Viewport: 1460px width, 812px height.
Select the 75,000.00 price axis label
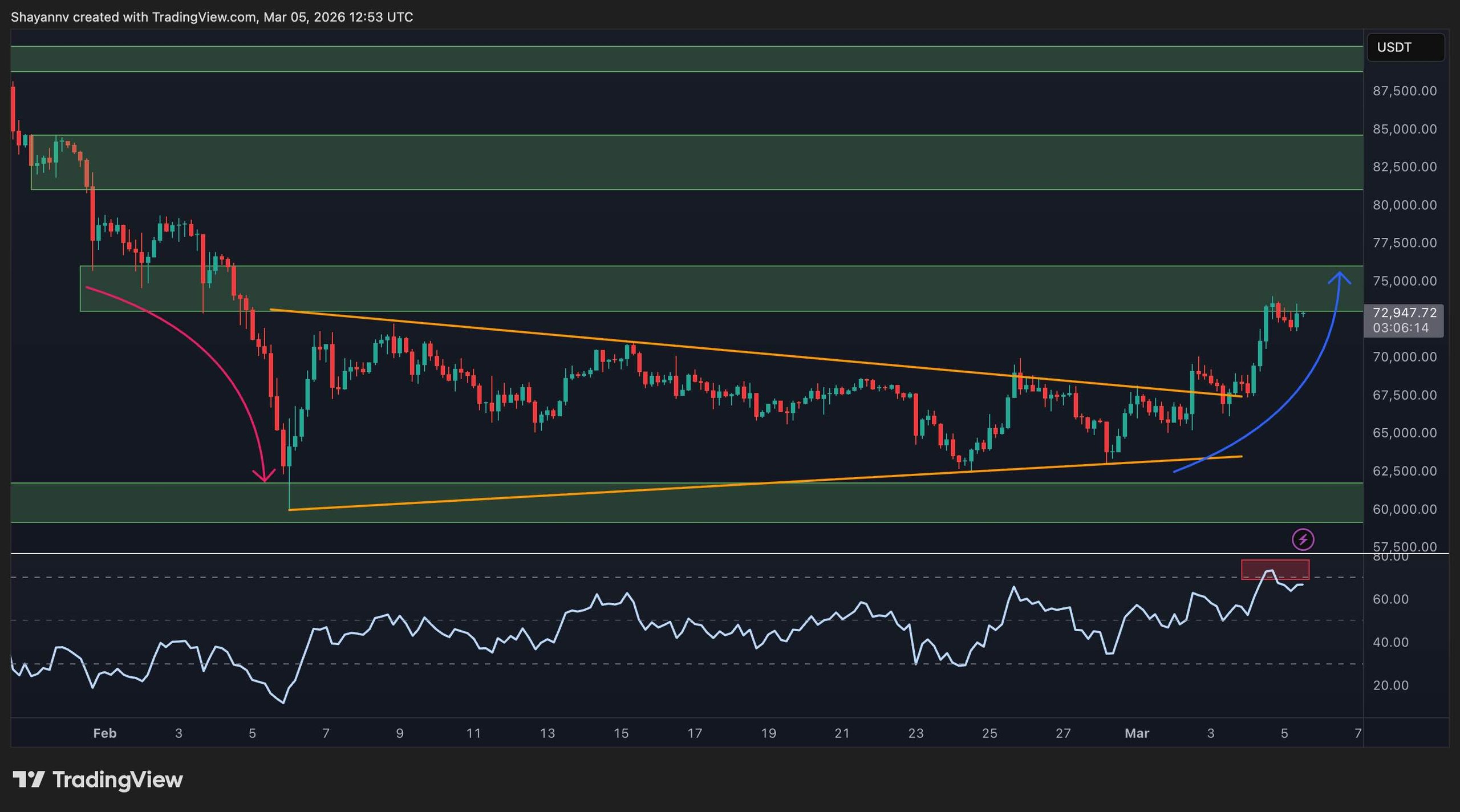point(1404,281)
